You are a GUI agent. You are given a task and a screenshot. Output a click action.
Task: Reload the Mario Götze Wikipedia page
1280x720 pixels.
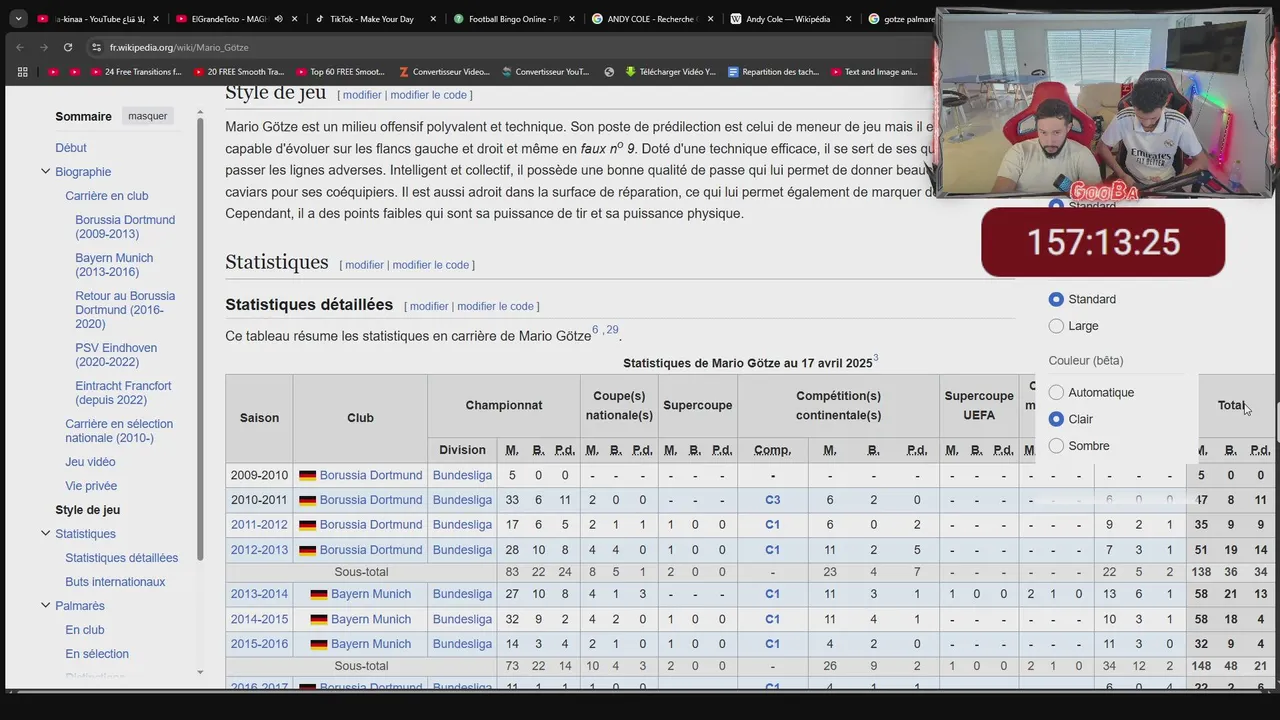pos(68,47)
